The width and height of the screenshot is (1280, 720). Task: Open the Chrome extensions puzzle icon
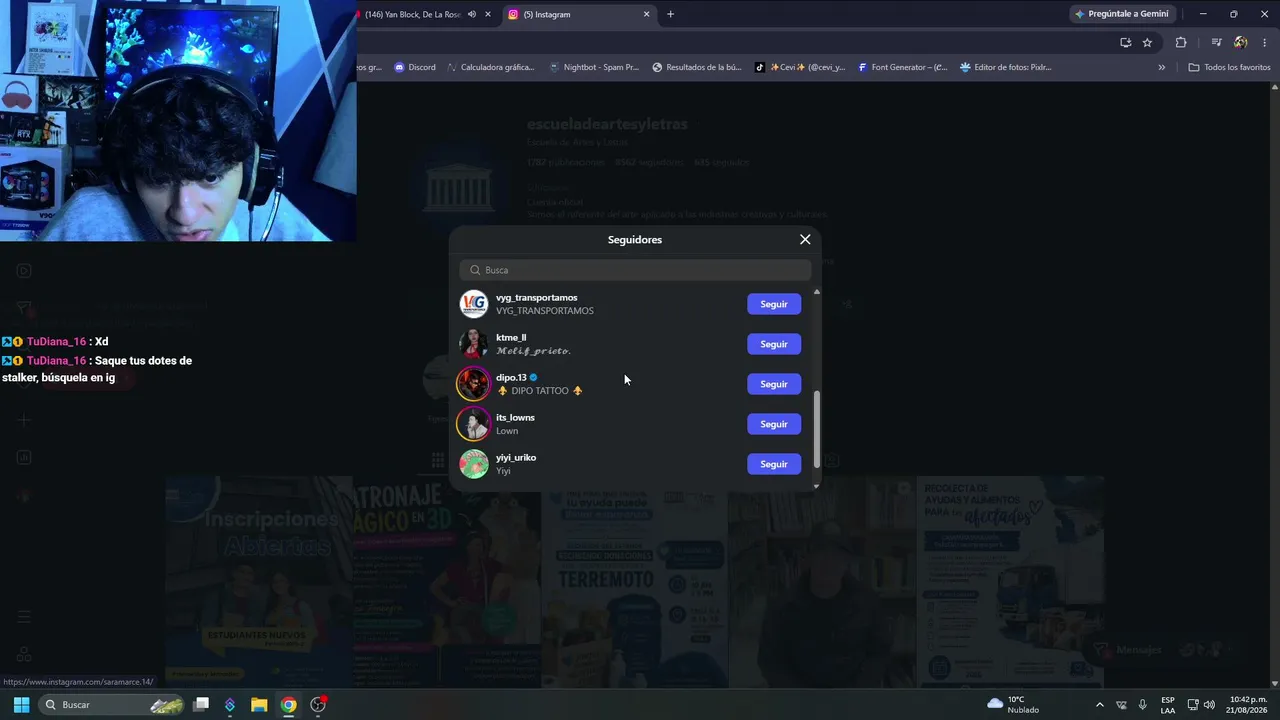[1181, 42]
